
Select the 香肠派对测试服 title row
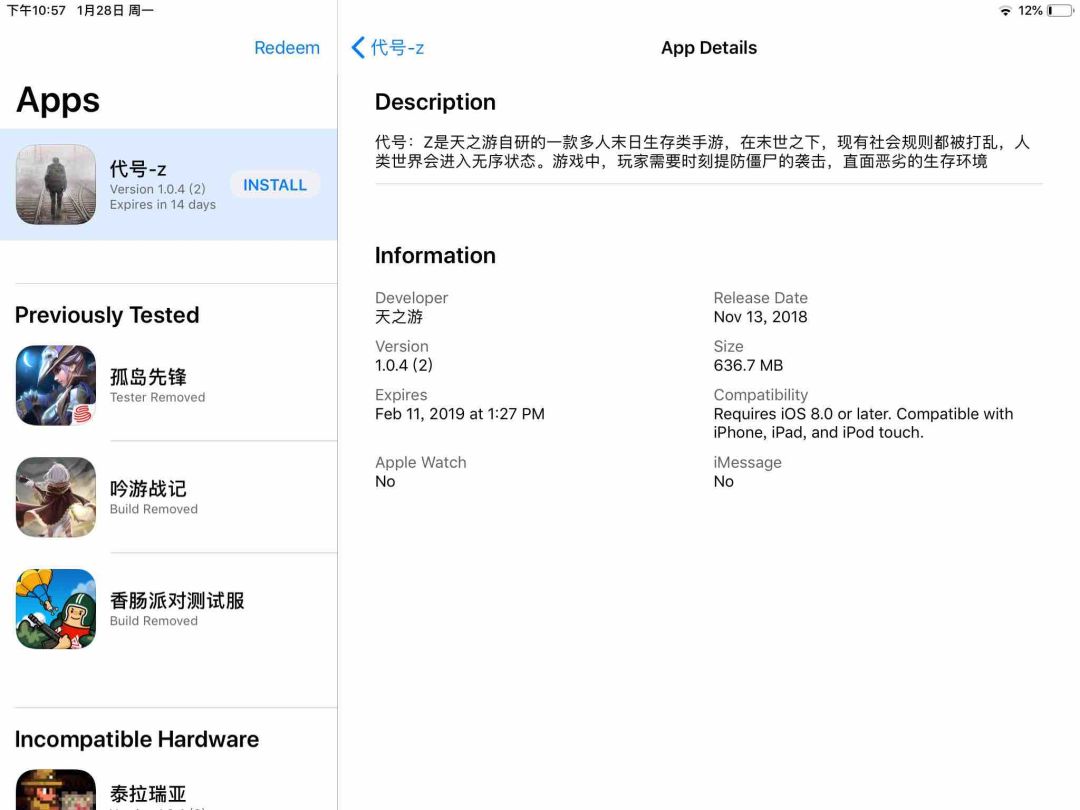pos(177,601)
